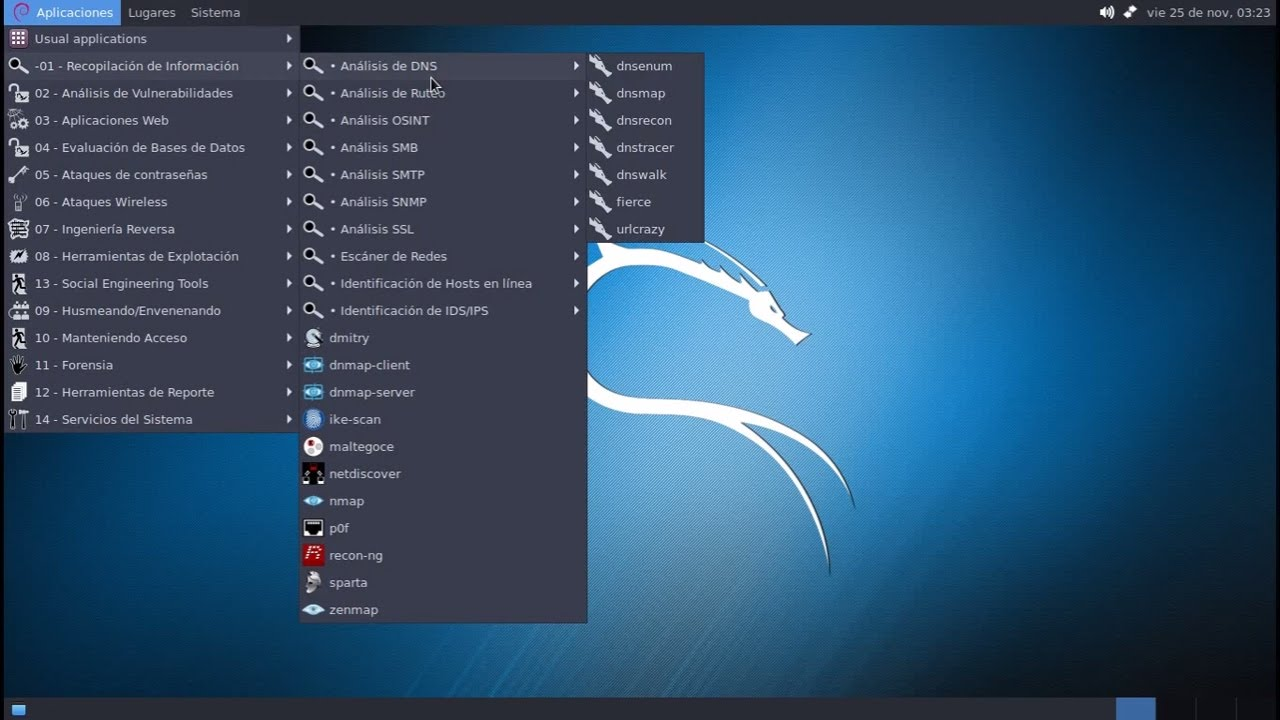Click the Ataques Wireless antenna icon
This screenshot has height=720, width=1280.
pos(18,202)
